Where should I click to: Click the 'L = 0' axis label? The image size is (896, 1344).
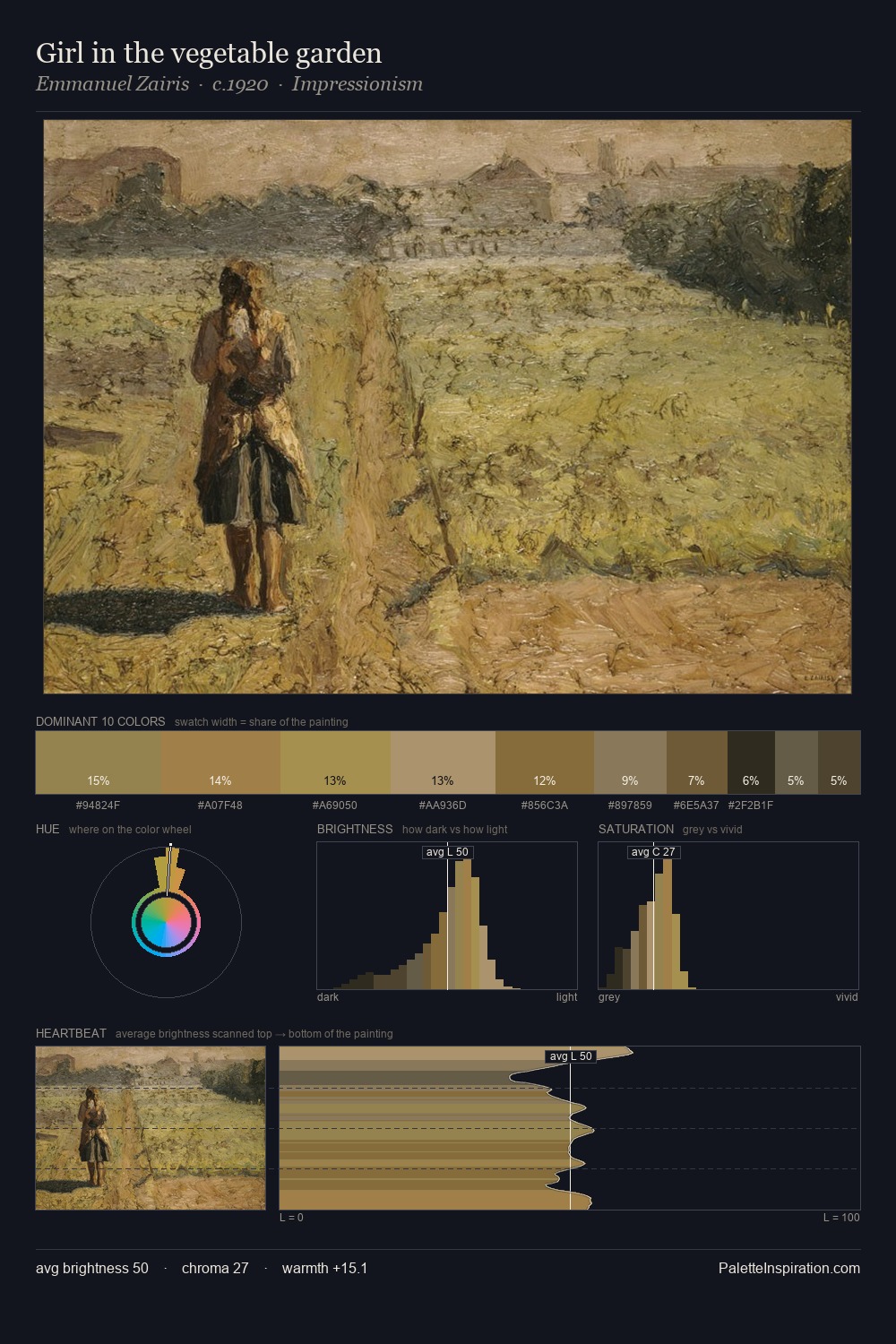[x=291, y=1218]
